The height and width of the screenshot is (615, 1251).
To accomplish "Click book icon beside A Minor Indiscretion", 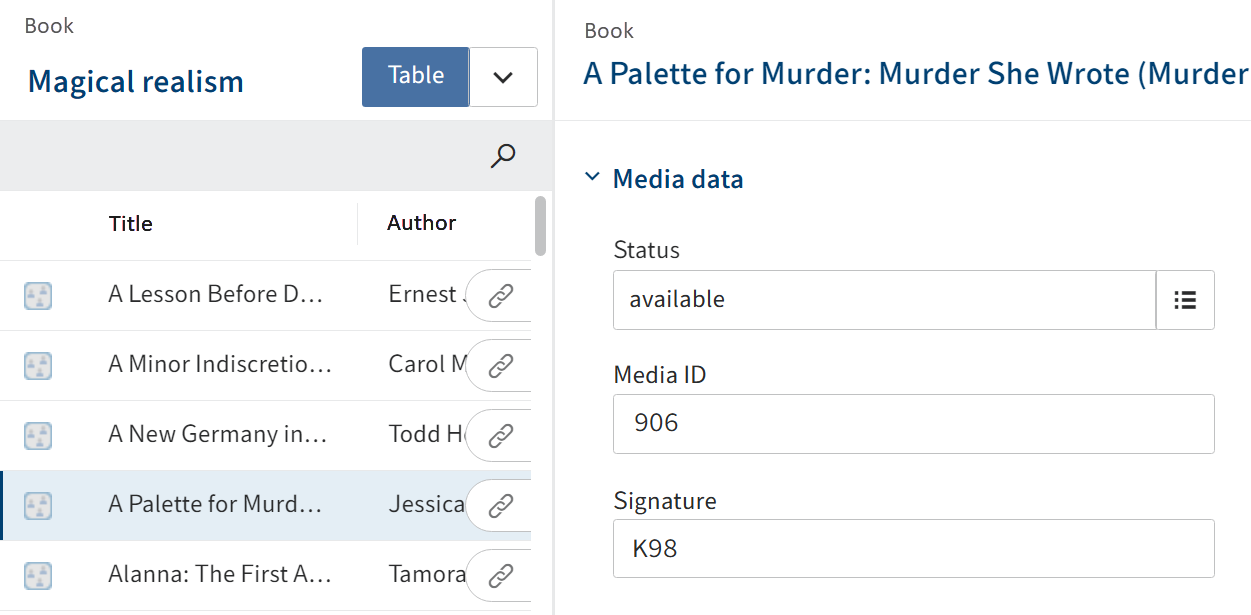I will [38, 365].
